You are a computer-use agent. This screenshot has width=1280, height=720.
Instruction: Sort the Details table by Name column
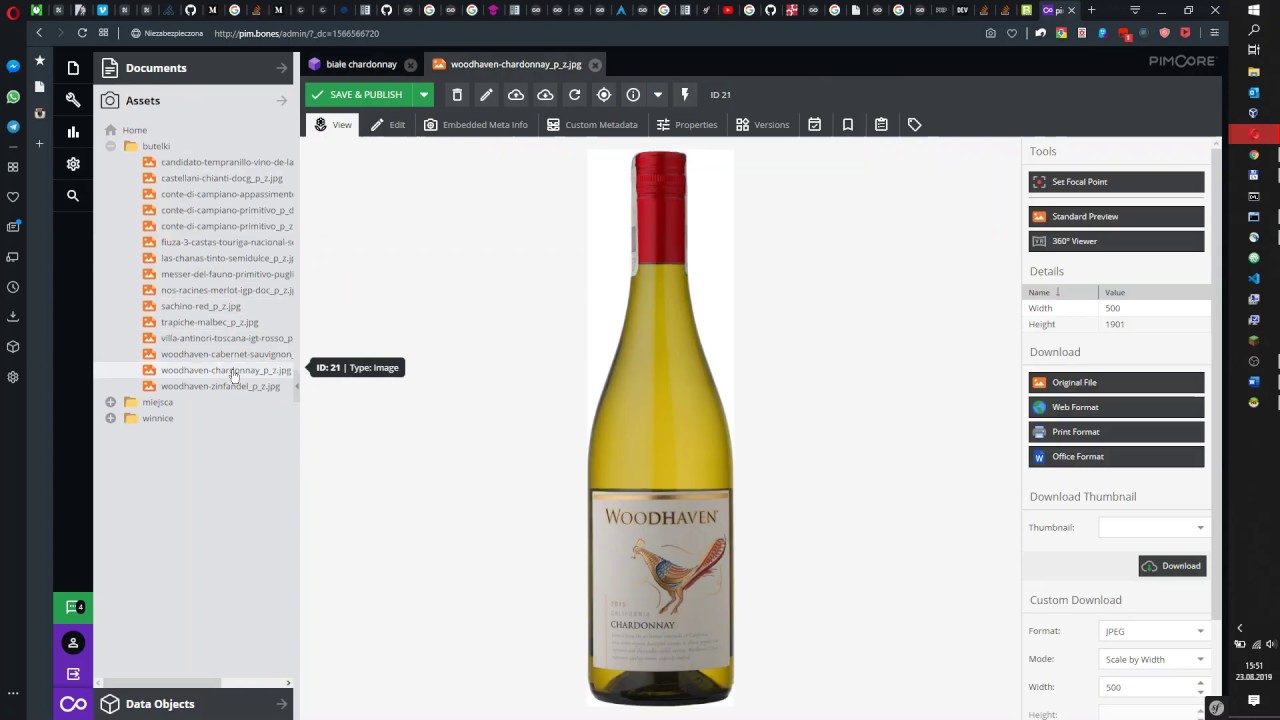[1059, 292]
